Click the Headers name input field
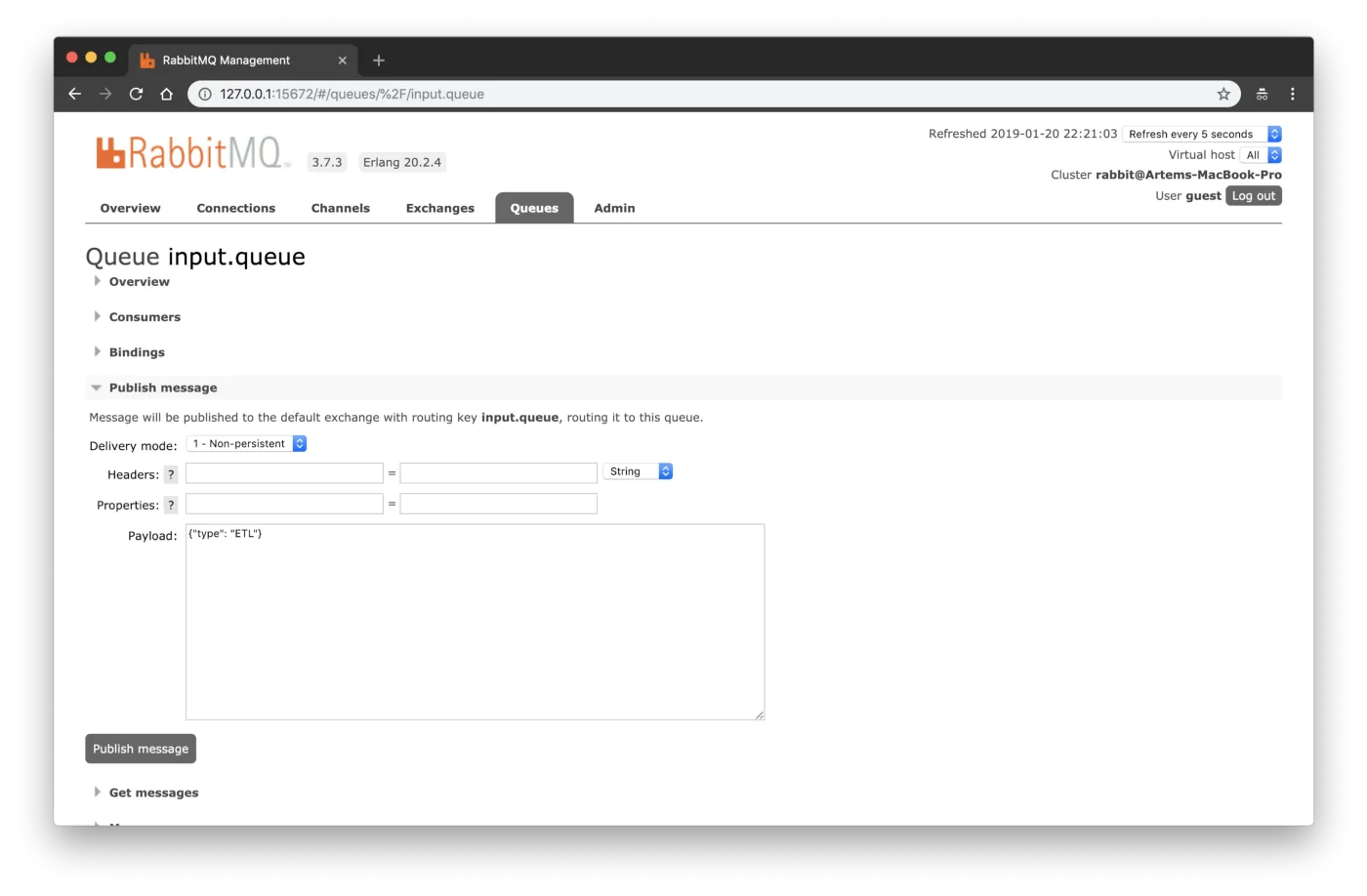Viewport: 1367px width, 896px height. tap(284, 473)
